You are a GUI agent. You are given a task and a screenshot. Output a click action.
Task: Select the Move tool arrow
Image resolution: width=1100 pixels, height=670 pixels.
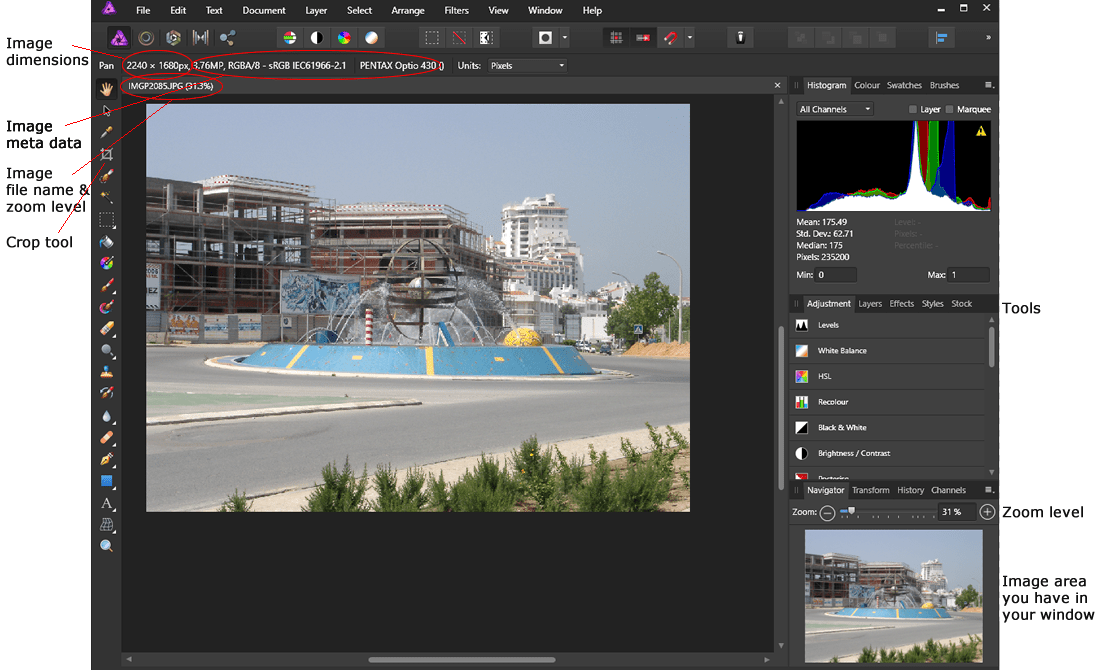(107, 111)
